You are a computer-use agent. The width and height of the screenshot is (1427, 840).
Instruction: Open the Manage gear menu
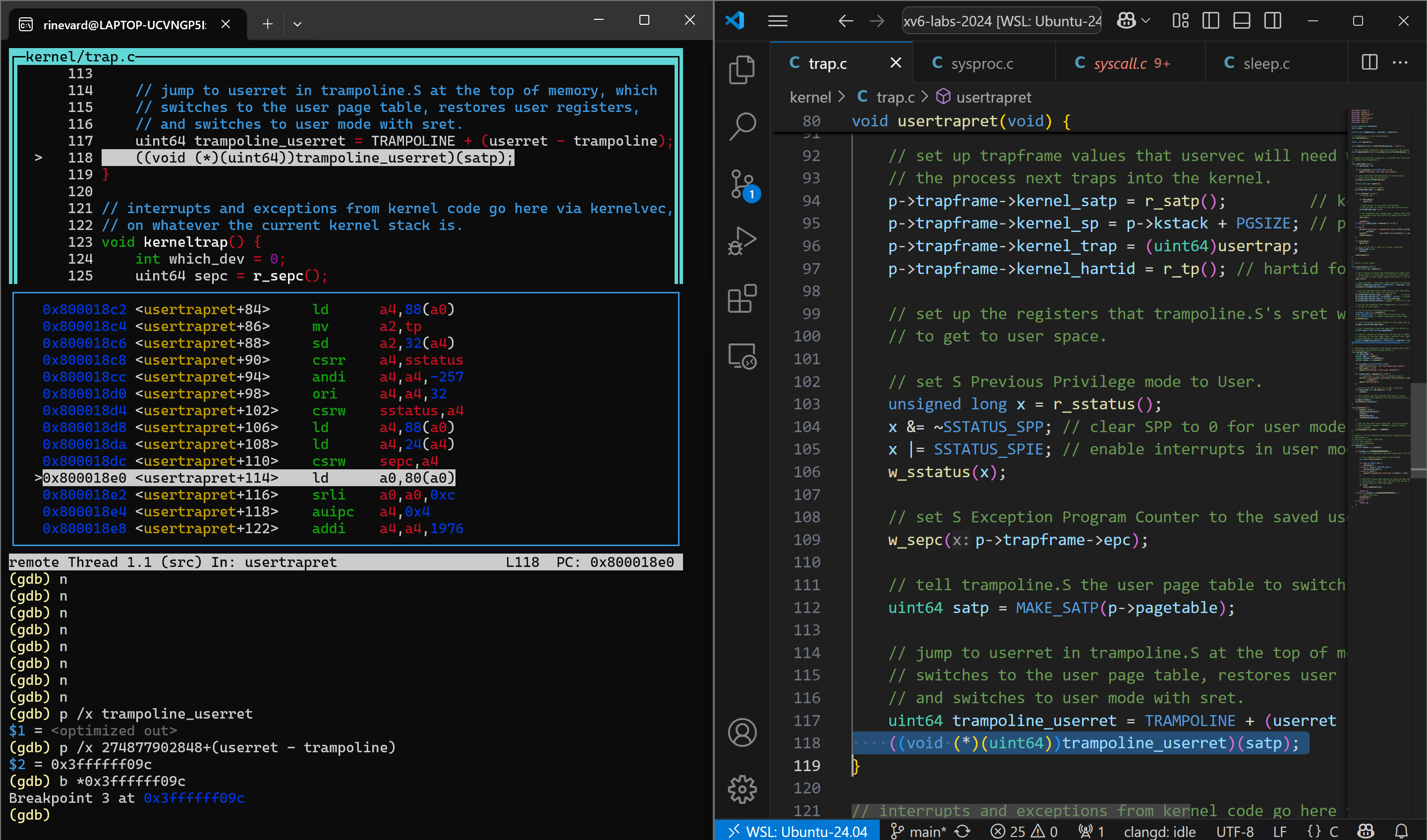(742, 789)
